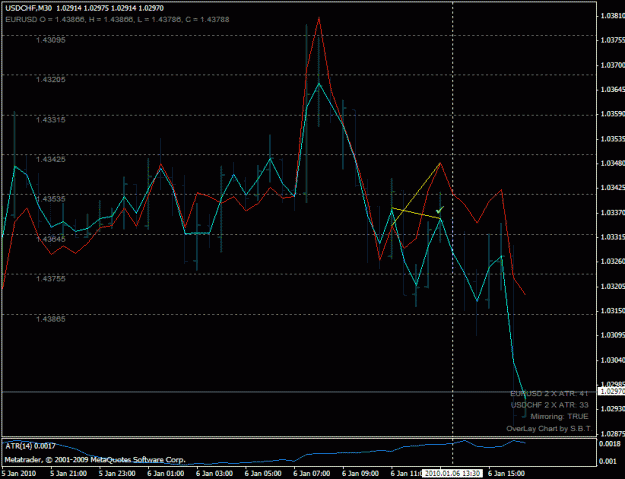The image size is (625, 479).
Task: Click the overlay level label 1.43205
Action: [51, 79]
